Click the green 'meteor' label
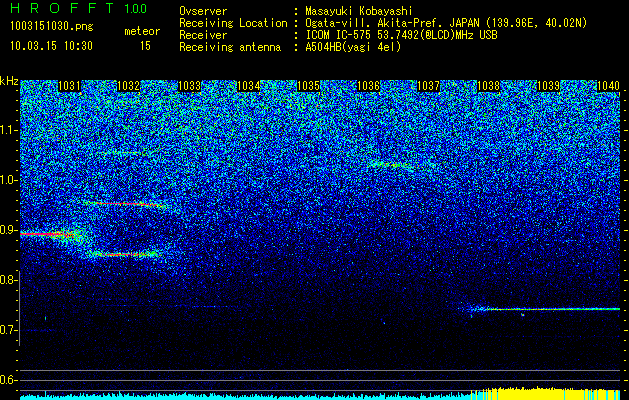Viewport: 629px width, 400px height. 142,31
